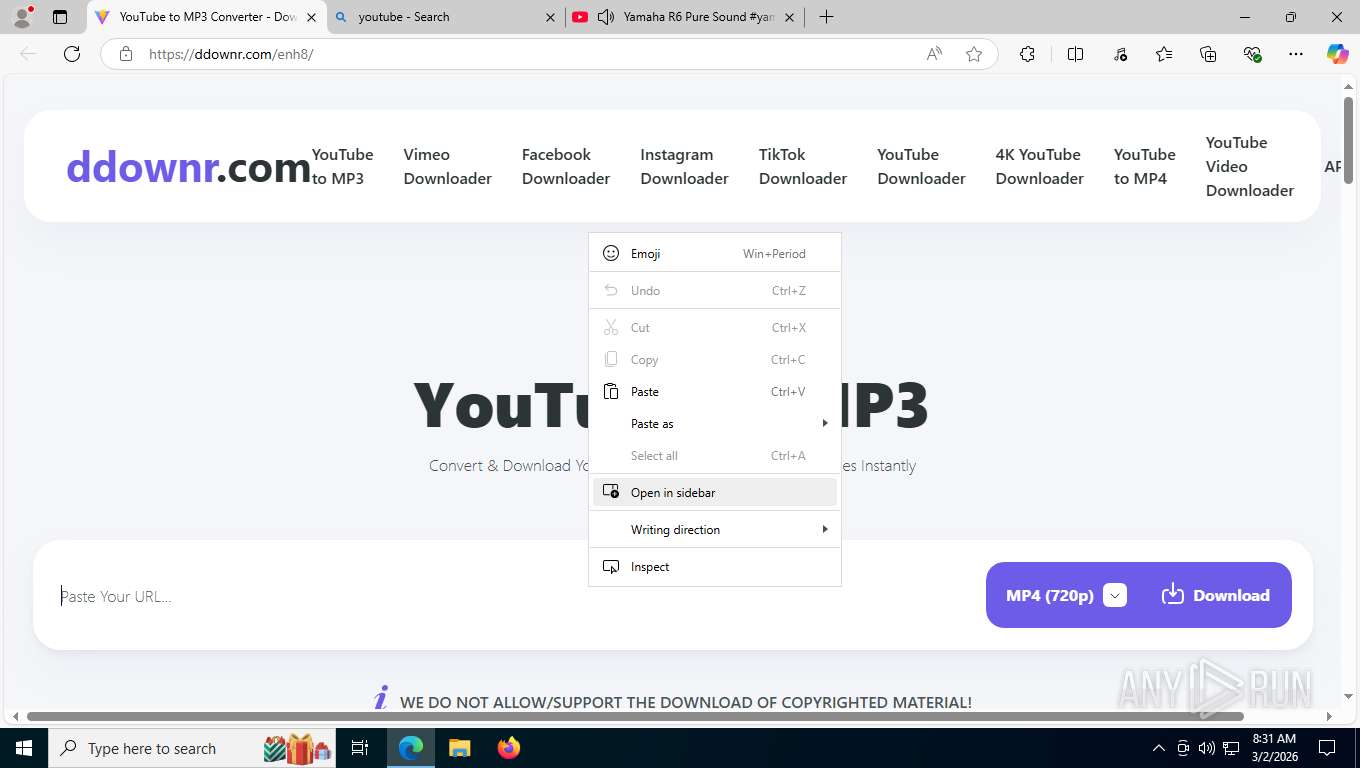Open the Instagram Downloader nav link
The width and height of the screenshot is (1360, 768).
[x=684, y=166]
